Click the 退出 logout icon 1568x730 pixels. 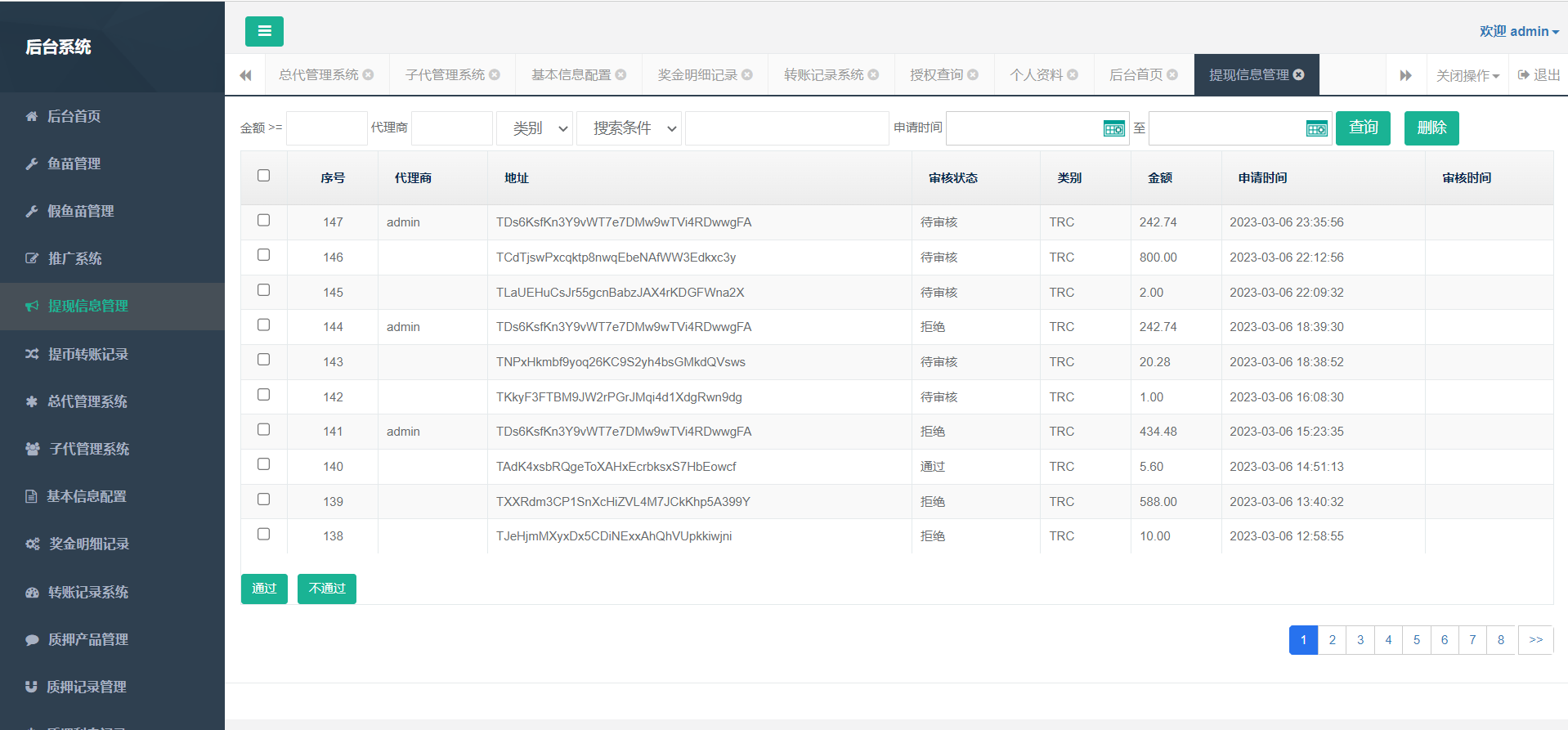point(1524,75)
